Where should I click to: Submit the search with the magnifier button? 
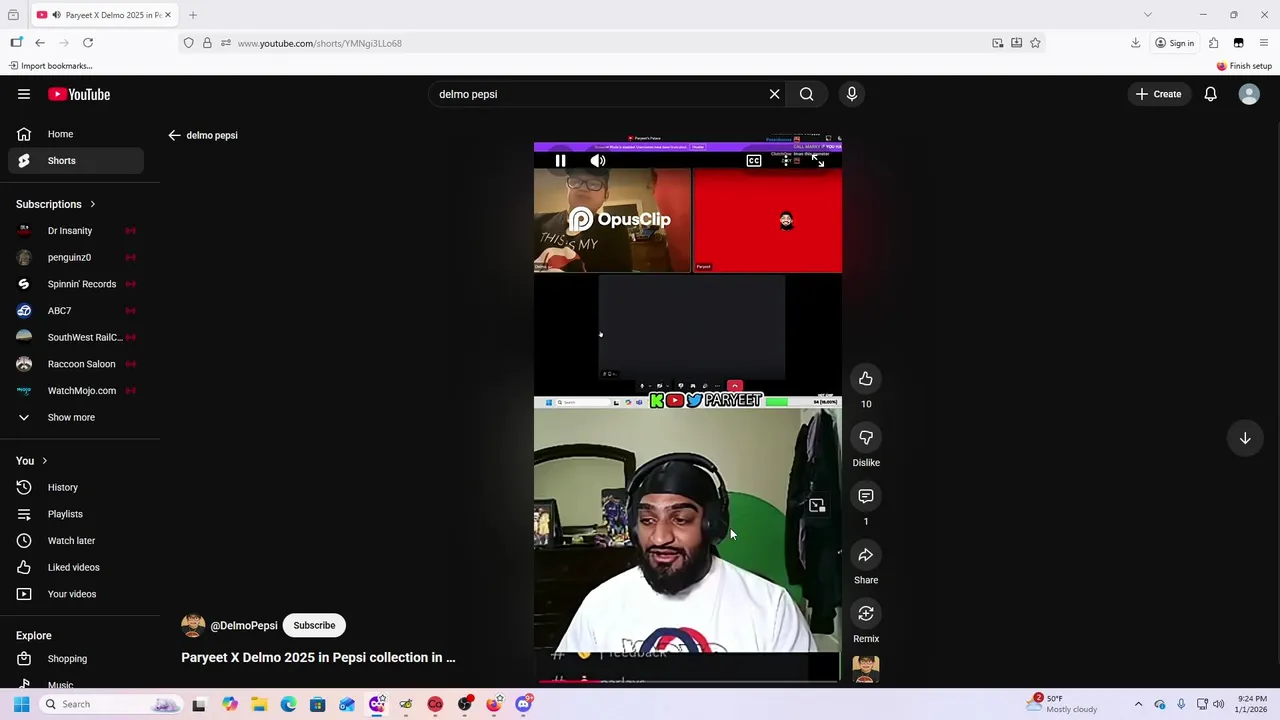tap(806, 94)
